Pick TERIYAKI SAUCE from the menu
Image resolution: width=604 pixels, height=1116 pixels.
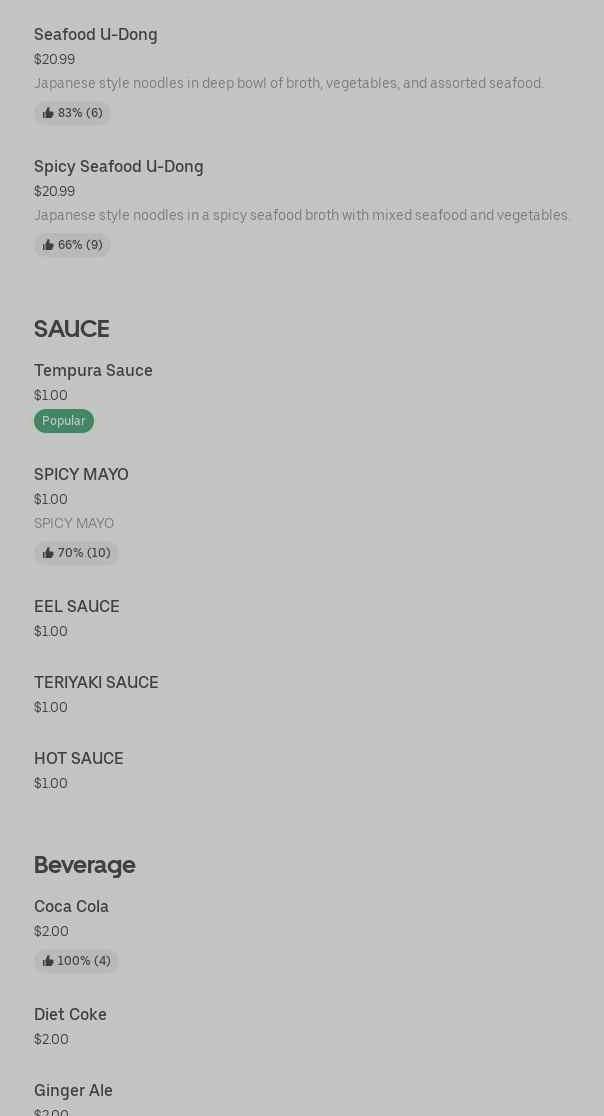96,683
